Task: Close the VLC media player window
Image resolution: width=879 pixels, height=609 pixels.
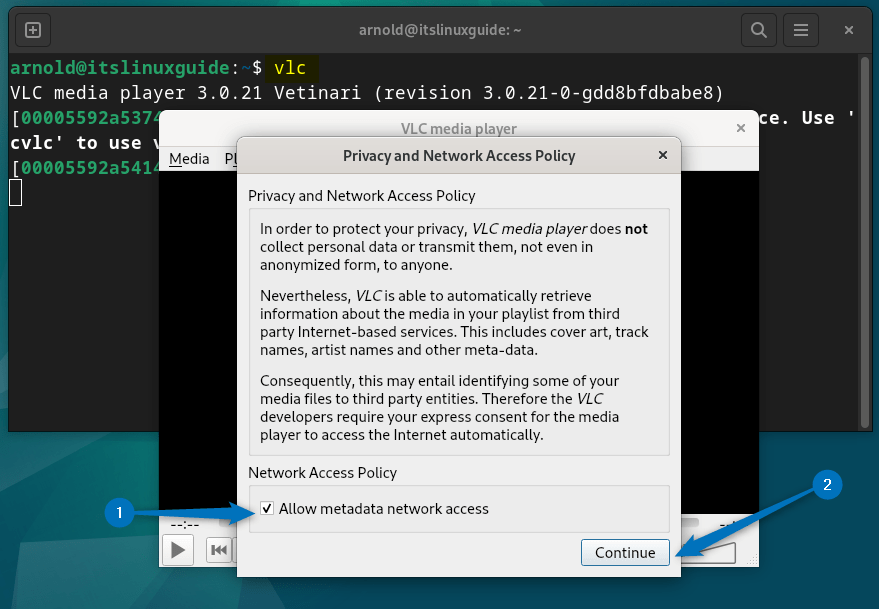Action: click(740, 128)
